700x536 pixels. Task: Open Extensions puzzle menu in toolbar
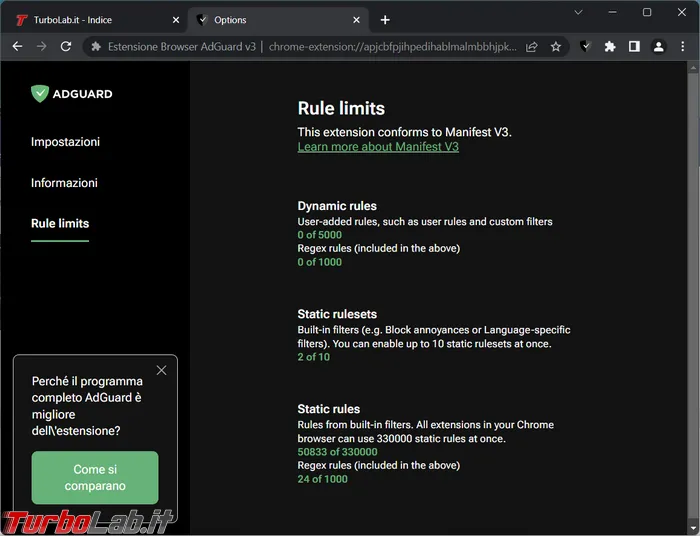(x=610, y=46)
